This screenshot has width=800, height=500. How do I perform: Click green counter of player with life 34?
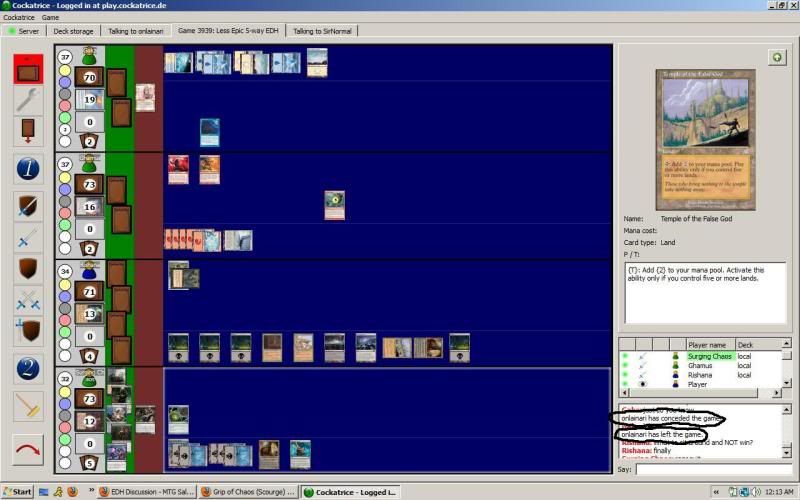click(x=65, y=332)
